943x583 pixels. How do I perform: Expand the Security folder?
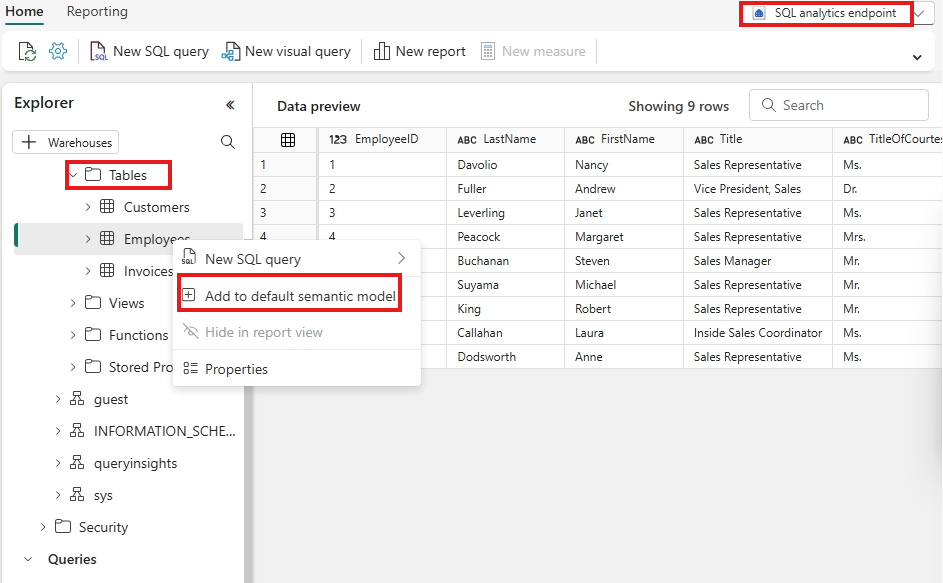click(43, 527)
